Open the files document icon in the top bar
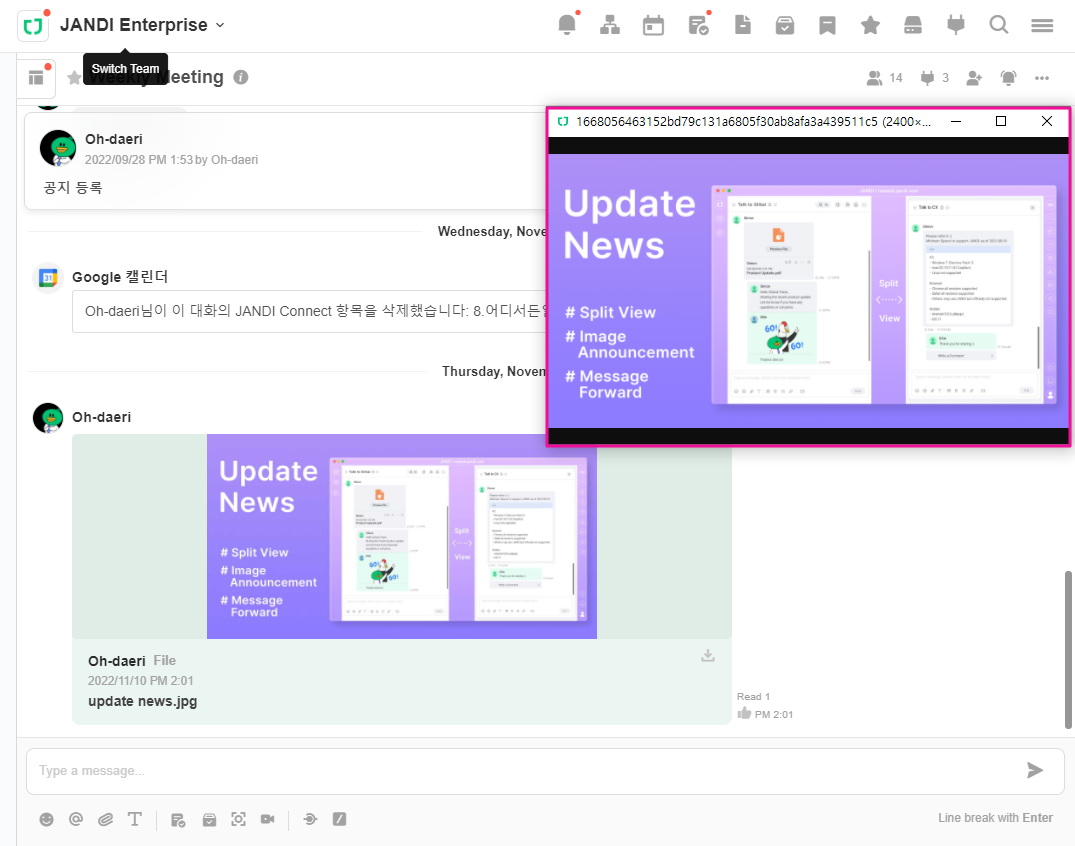The image size is (1075, 846). 742,25
